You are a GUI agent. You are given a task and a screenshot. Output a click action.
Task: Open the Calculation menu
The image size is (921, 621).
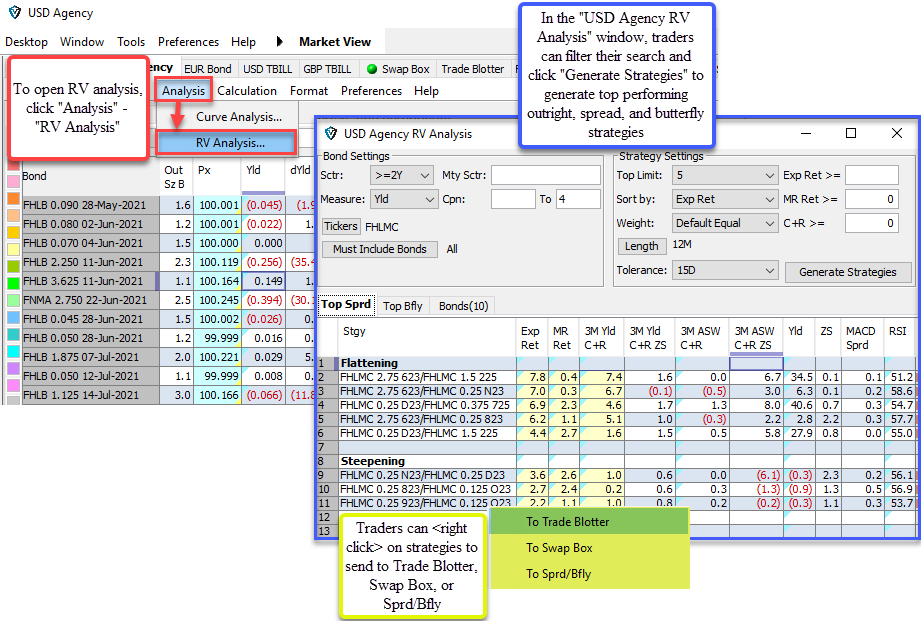click(247, 90)
